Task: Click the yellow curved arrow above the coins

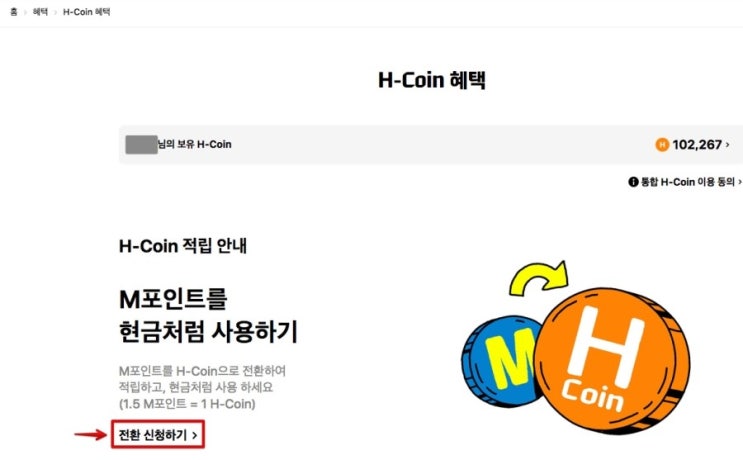Action: coord(539,279)
